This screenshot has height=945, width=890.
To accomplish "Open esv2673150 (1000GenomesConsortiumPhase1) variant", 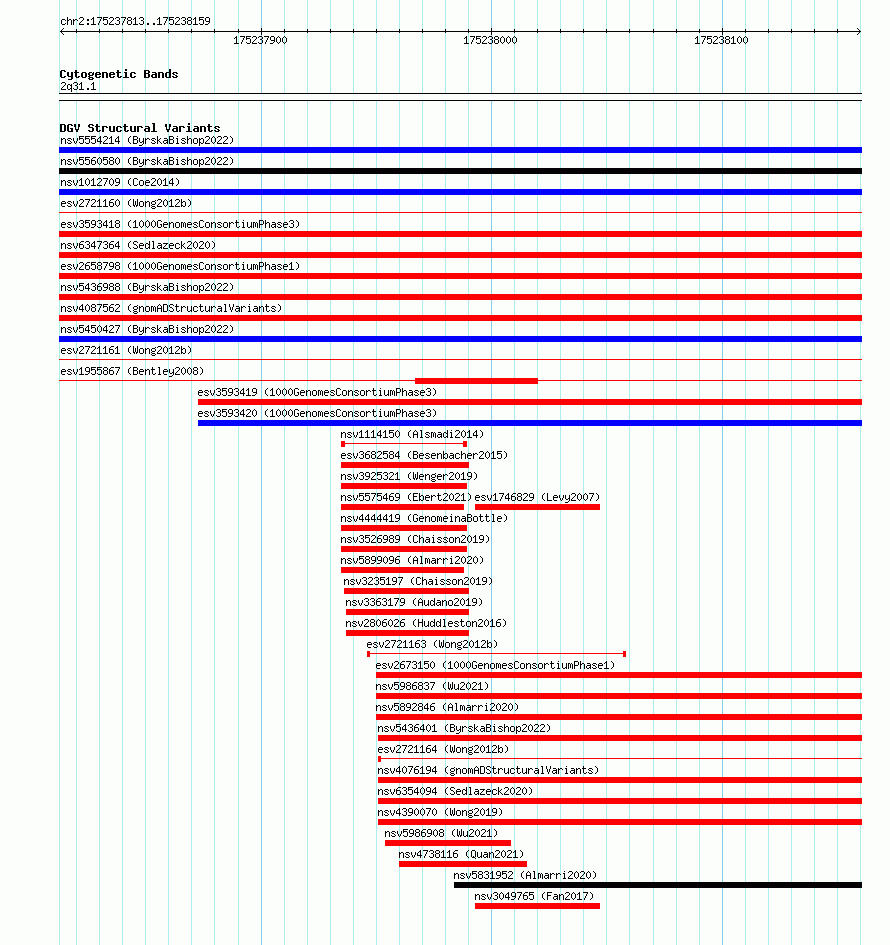I will pos(495,665).
